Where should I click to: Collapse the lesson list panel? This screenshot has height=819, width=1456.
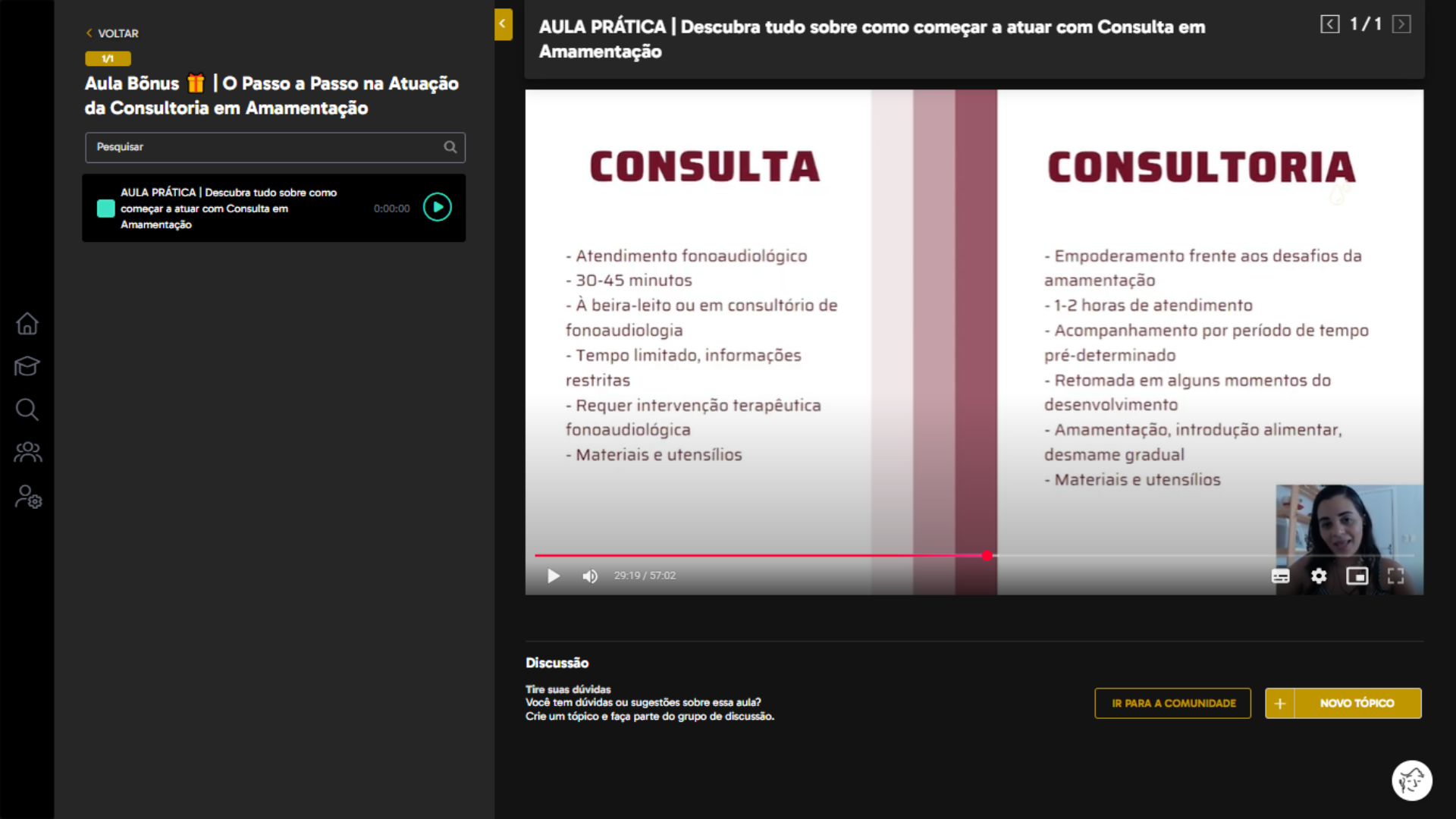pyautogui.click(x=503, y=24)
